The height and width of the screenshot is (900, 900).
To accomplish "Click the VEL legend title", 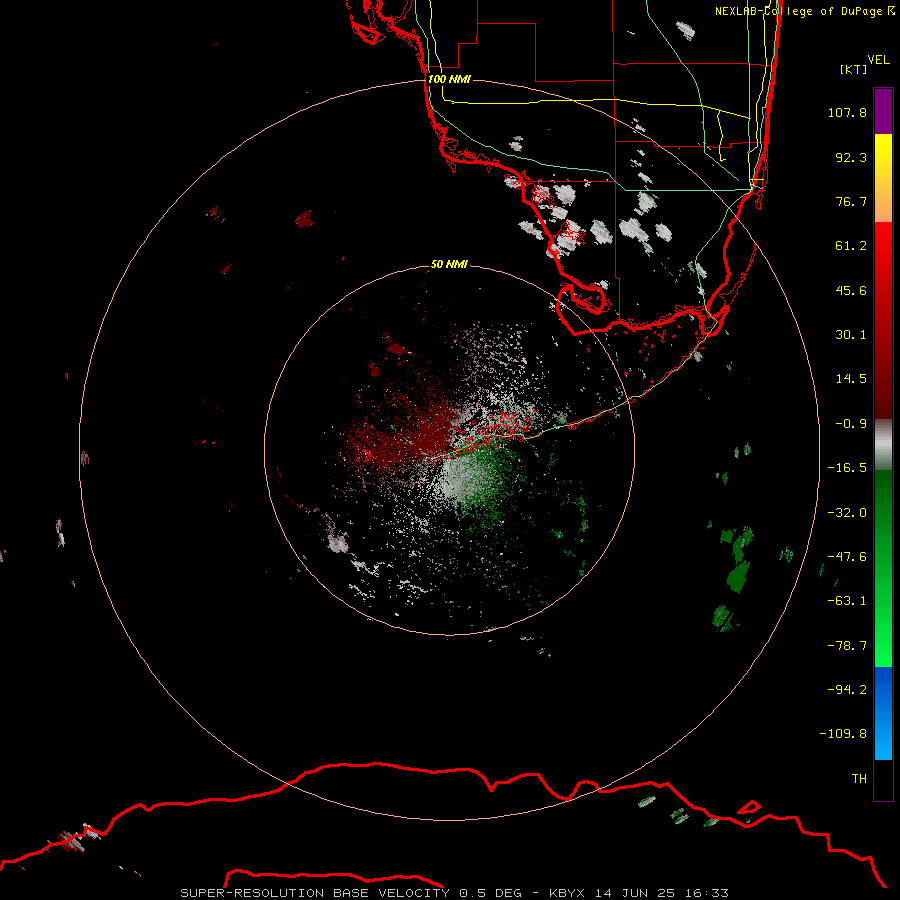I will (878, 60).
